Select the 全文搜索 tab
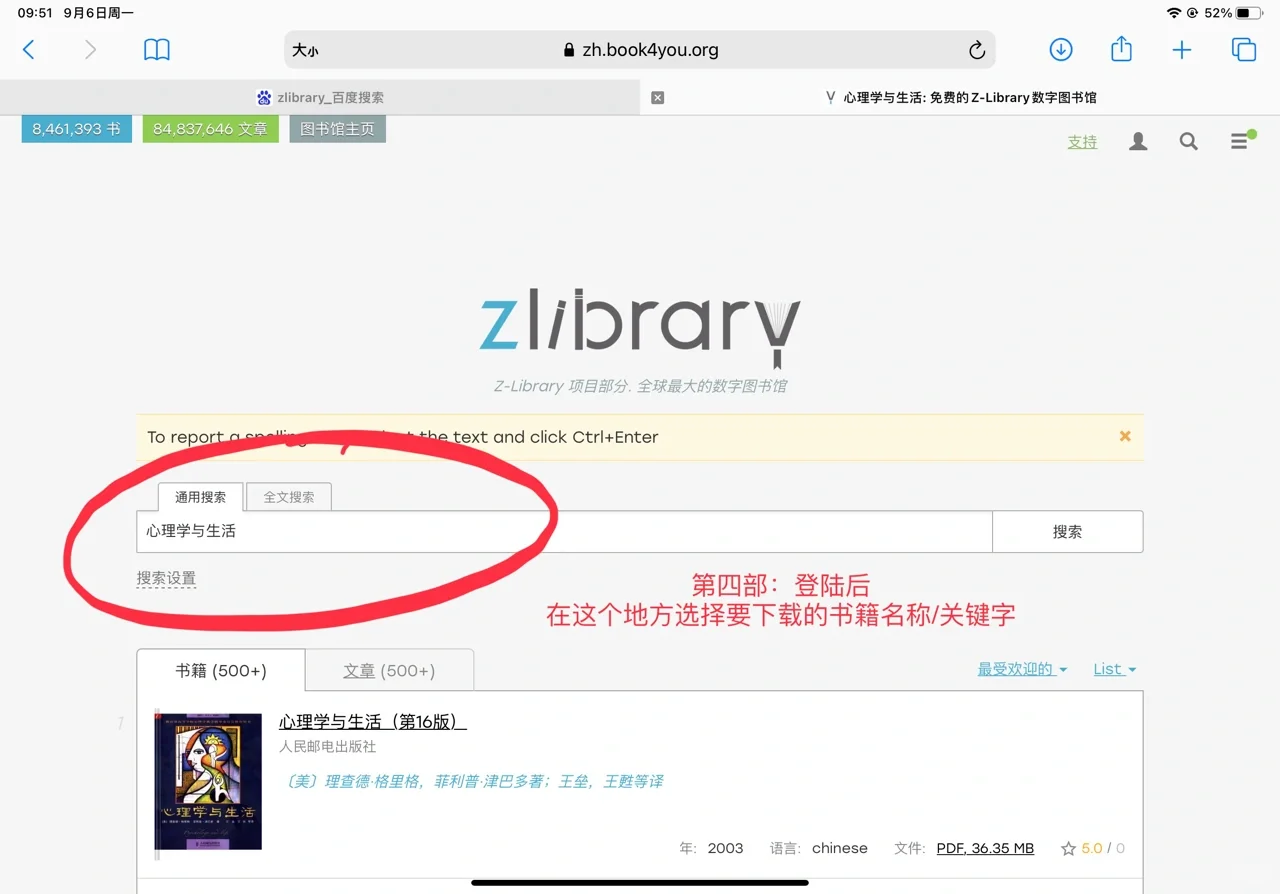The height and width of the screenshot is (894, 1280). tap(289, 497)
